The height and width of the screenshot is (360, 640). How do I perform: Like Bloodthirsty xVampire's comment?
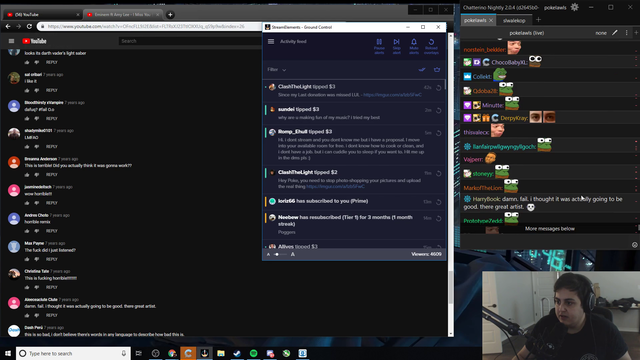coord(27,118)
